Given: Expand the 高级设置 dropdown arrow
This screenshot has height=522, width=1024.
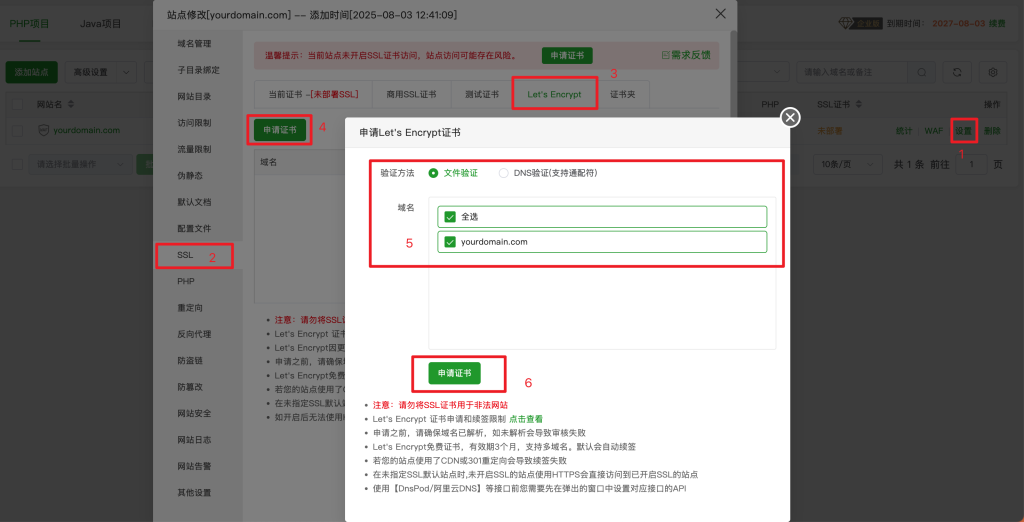Looking at the screenshot, I should (x=127, y=72).
